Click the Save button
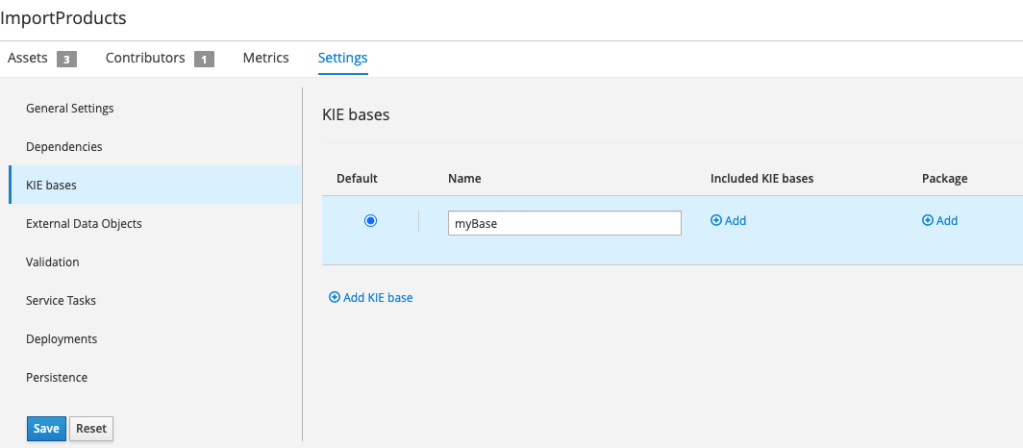Screen dimensions: 1023x448 [46, 429]
